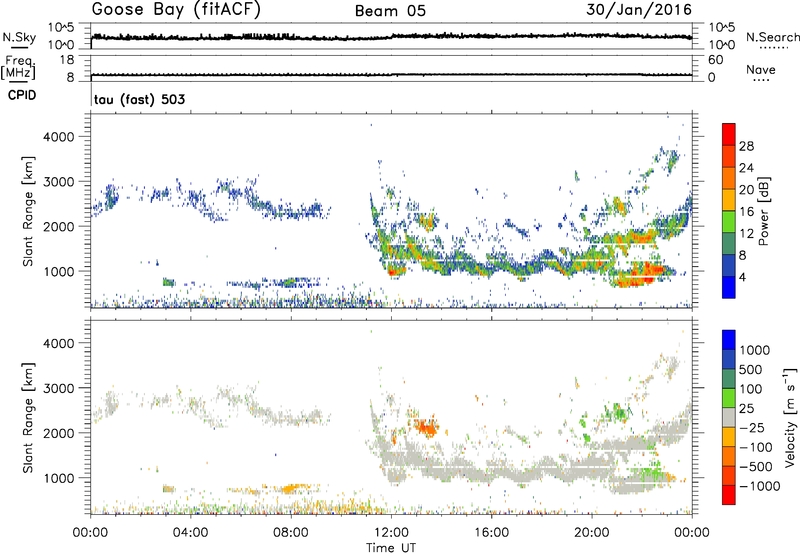Click the '12:00' time axis label
This screenshot has width=800, height=554.
click(x=391, y=533)
